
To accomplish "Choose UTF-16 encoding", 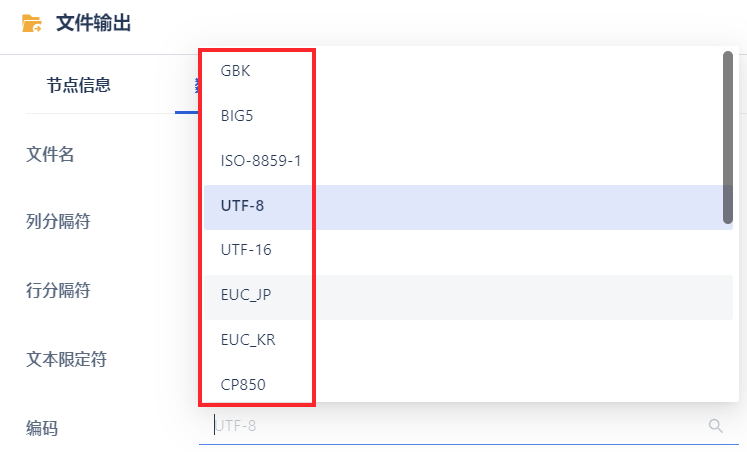I will [x=468, y=250].
